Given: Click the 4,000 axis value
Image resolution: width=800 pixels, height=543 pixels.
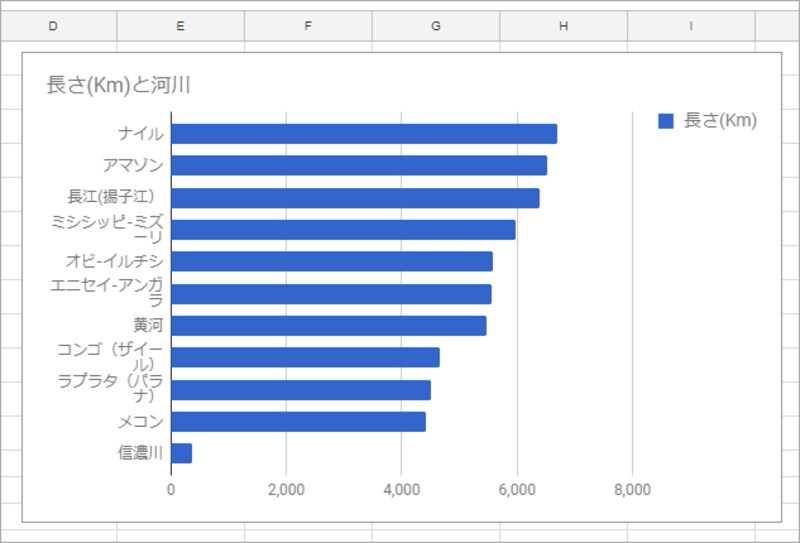Looking at the screenshot, I should pyautogui.click(x=402, y=489).
